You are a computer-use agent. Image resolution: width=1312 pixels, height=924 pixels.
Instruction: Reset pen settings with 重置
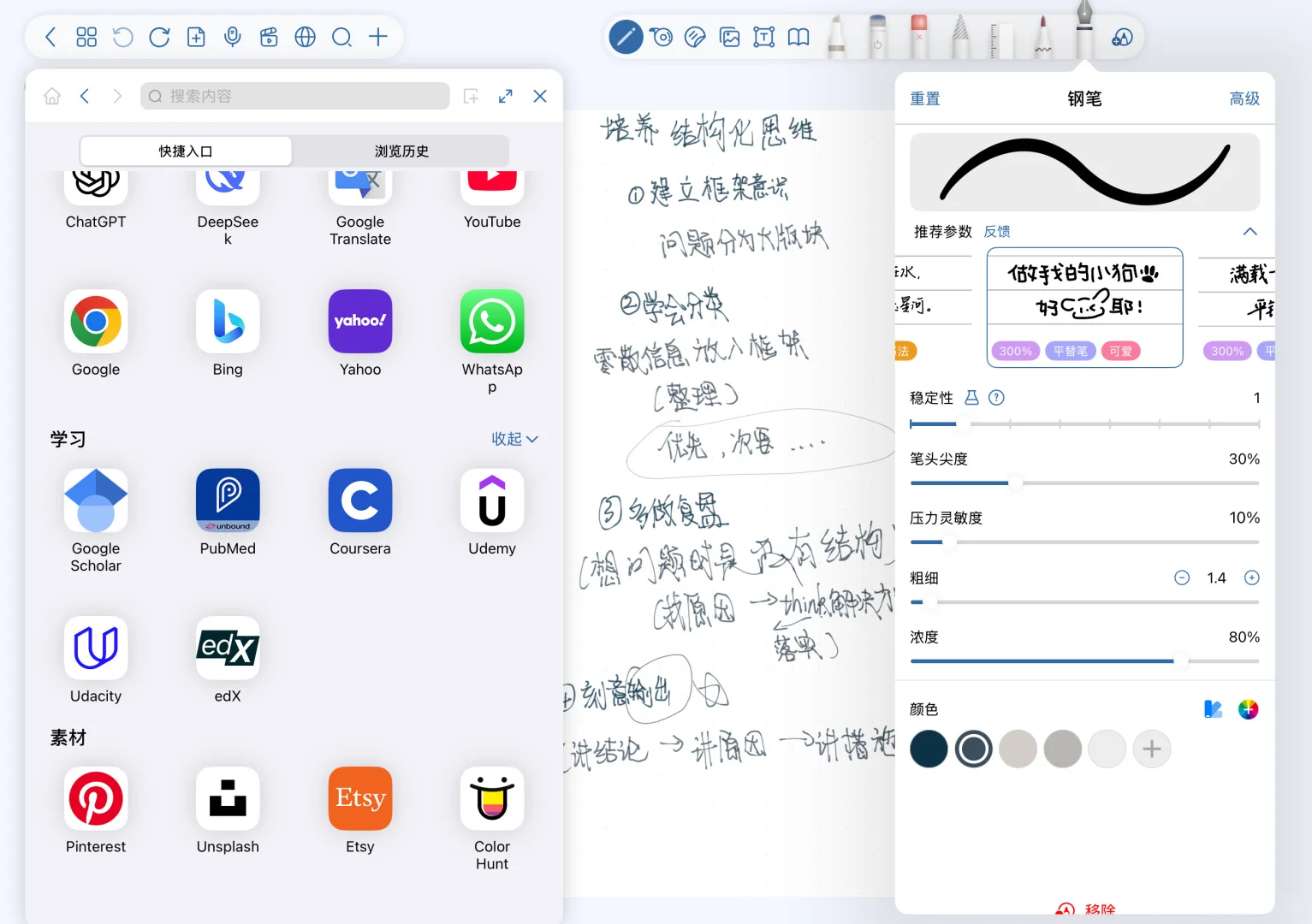(924, 99)
